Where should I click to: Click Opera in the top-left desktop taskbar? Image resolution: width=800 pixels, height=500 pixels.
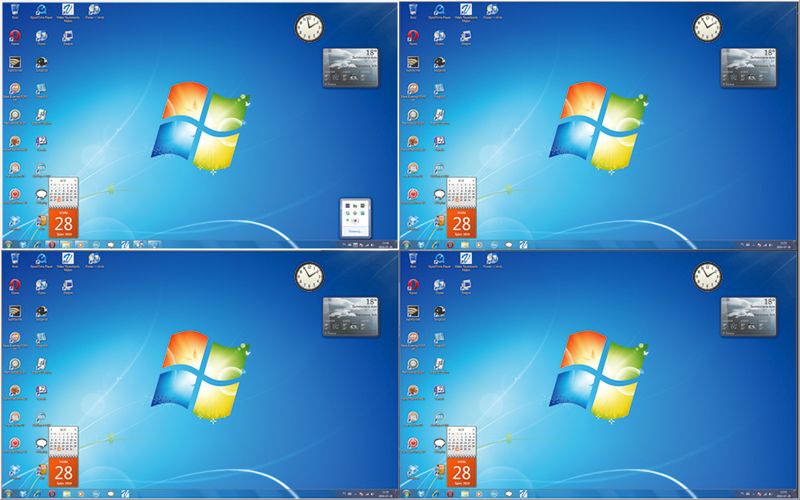tap(52, 245)
